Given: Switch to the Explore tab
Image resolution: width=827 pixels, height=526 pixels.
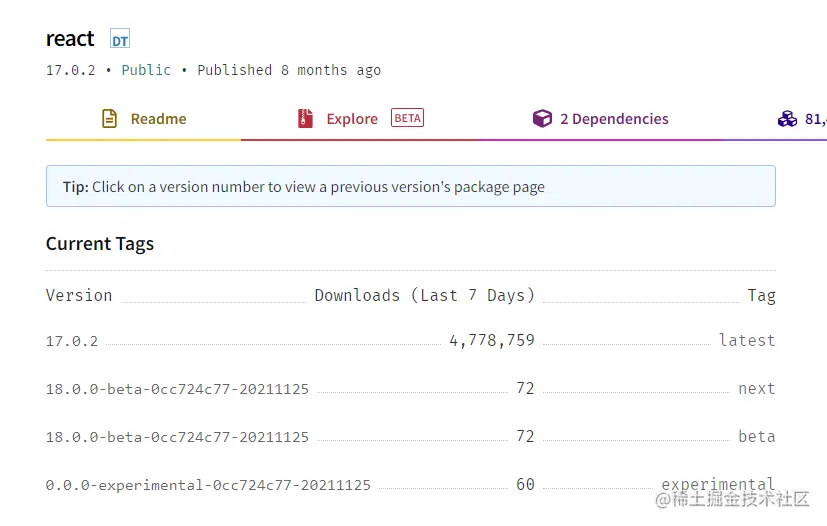Looking at the screenshot, I should pyautogui.click(x=360, y=119).
